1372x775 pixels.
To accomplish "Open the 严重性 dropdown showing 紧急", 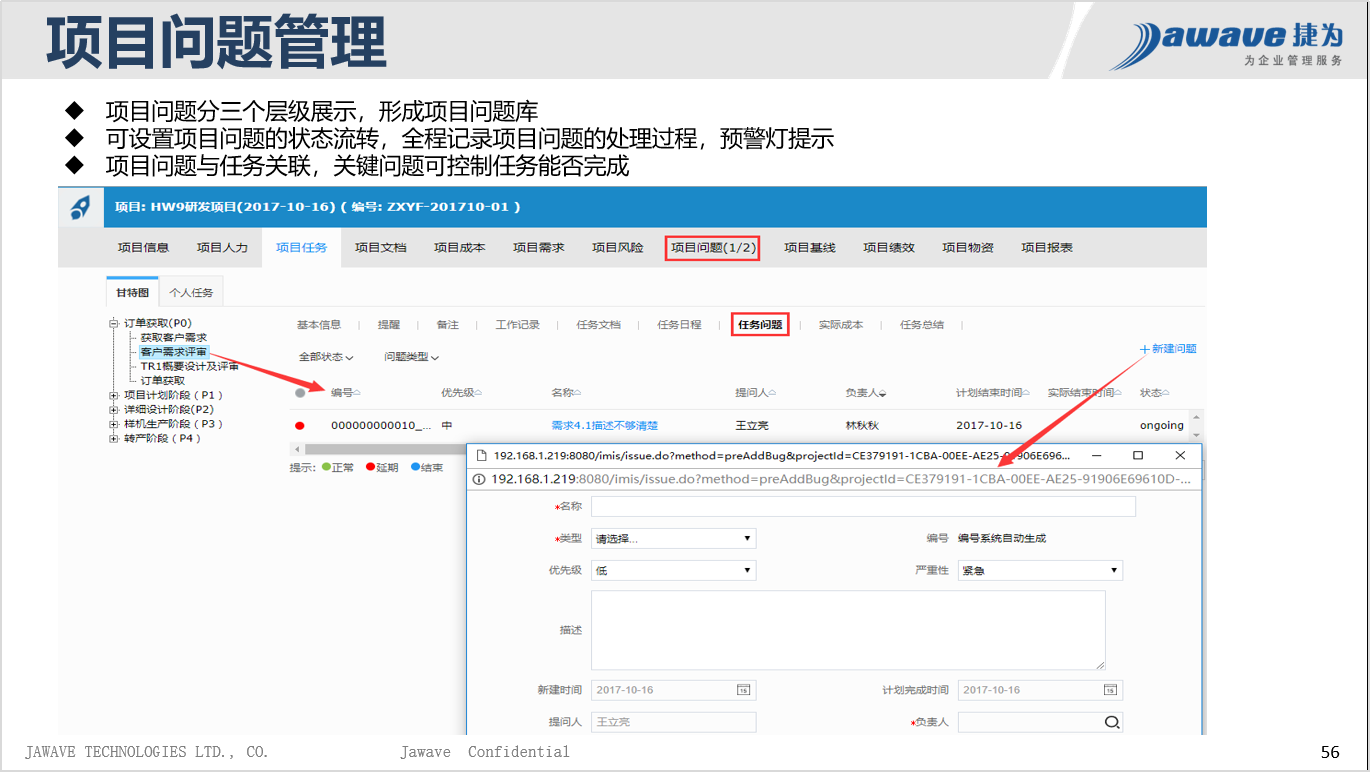I will [x=1039, y=571].
